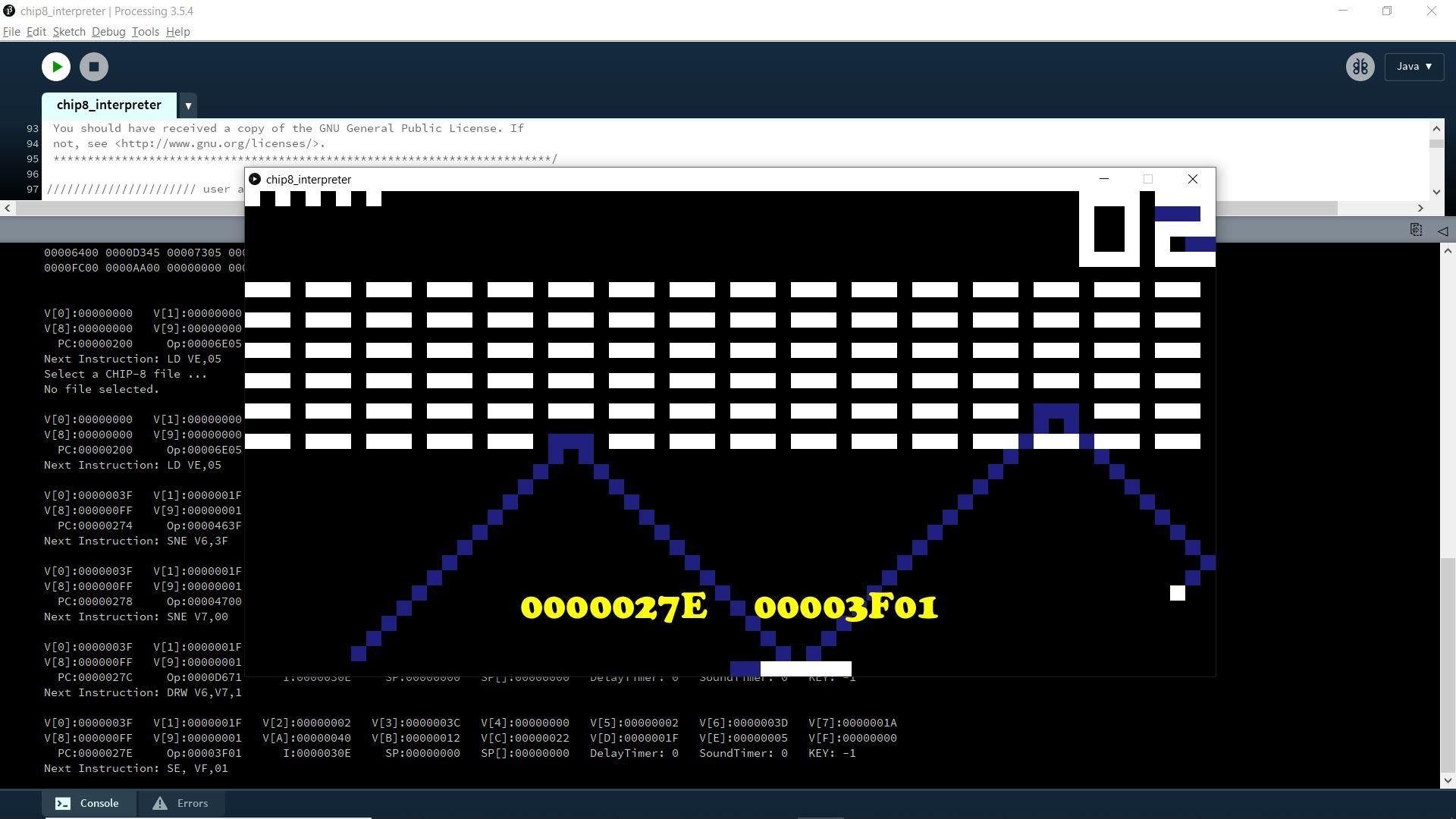
Task: Click the Console tab terminal icon
Action: 63,802
